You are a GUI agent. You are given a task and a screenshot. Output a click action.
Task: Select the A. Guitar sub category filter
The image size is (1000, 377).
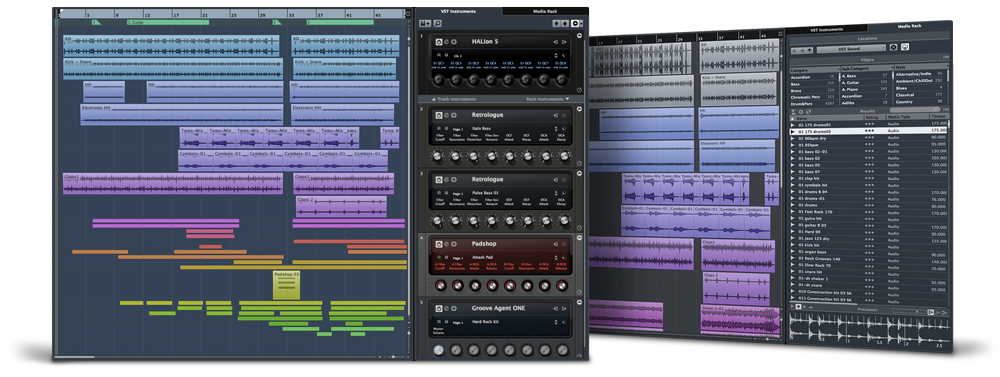click(865, 82)
